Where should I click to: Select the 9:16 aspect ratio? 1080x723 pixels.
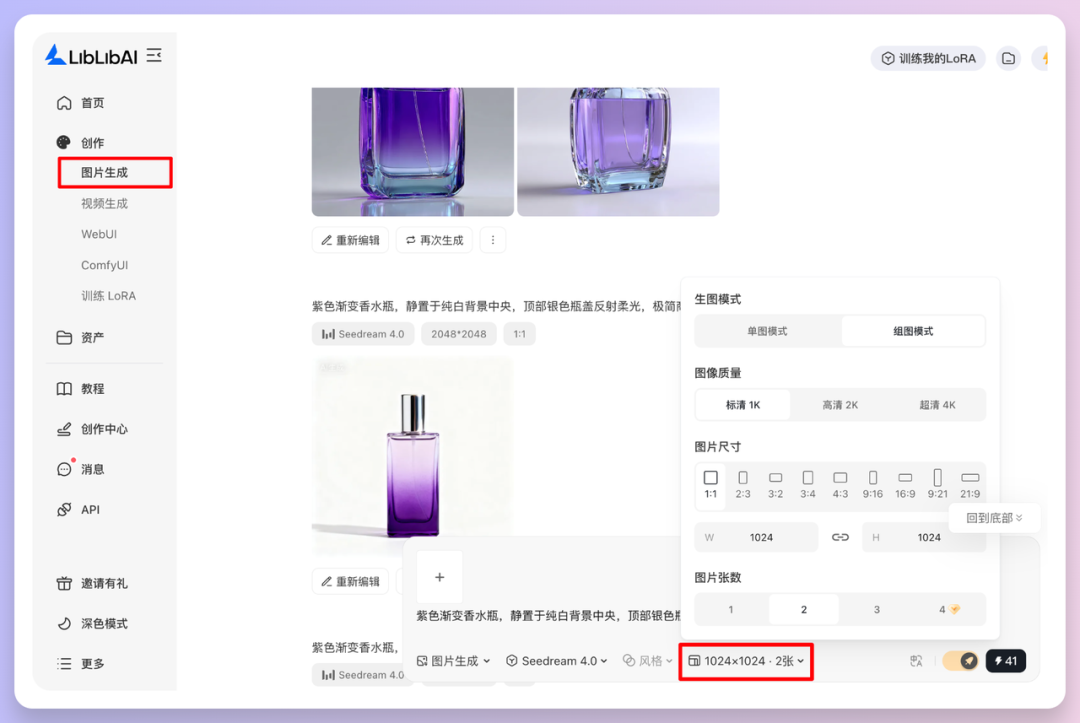pos(873,485)
